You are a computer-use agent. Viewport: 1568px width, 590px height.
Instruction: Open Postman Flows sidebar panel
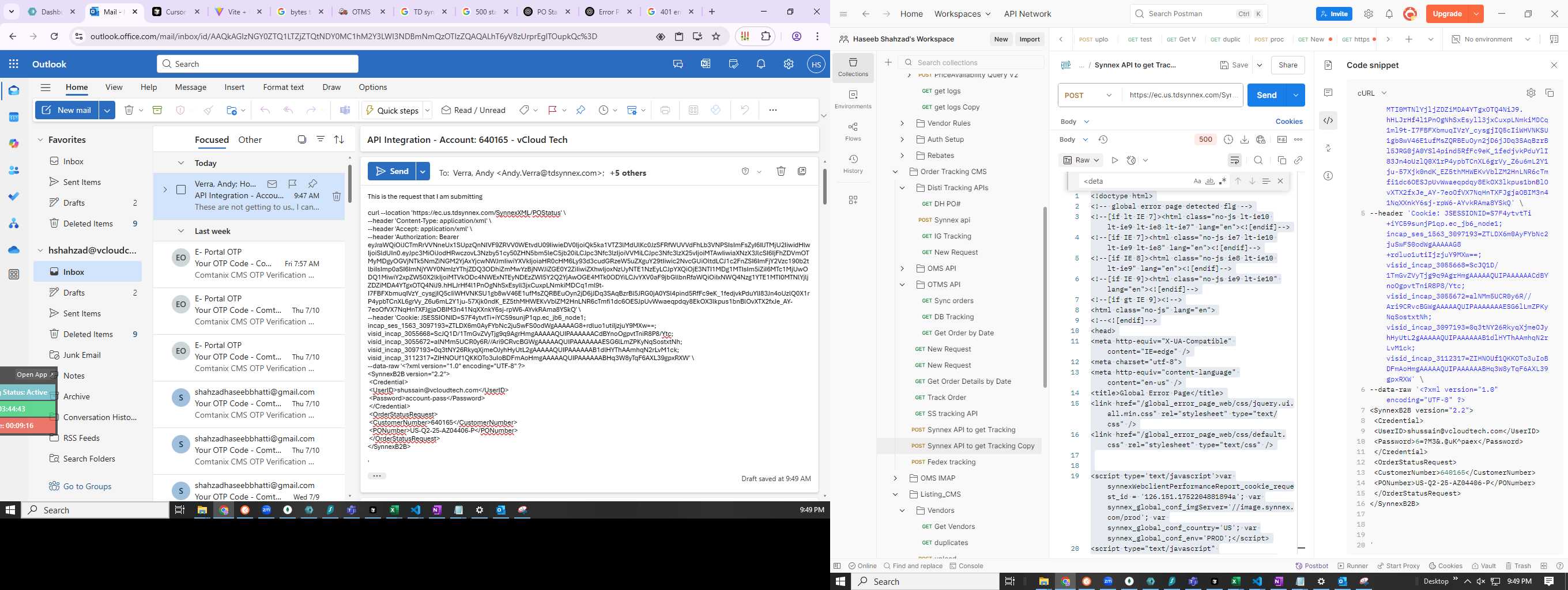click(x=853, y=131)
